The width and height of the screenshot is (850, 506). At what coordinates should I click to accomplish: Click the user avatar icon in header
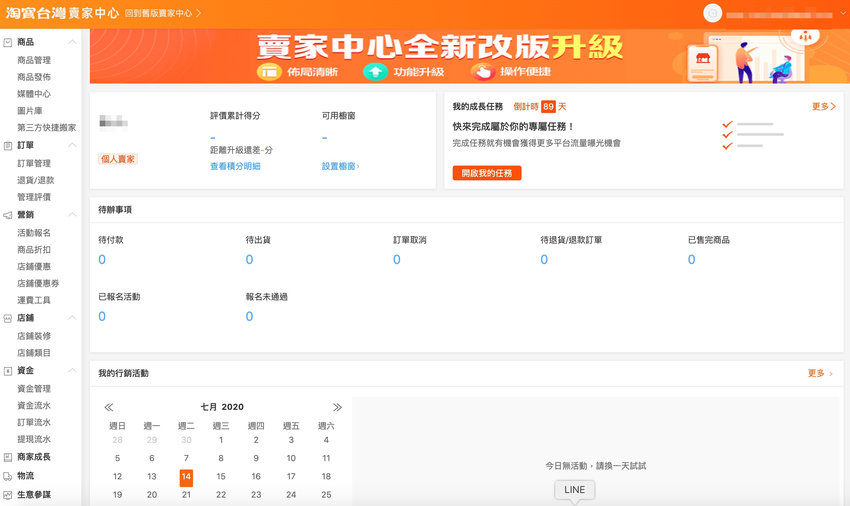point(712,13)
